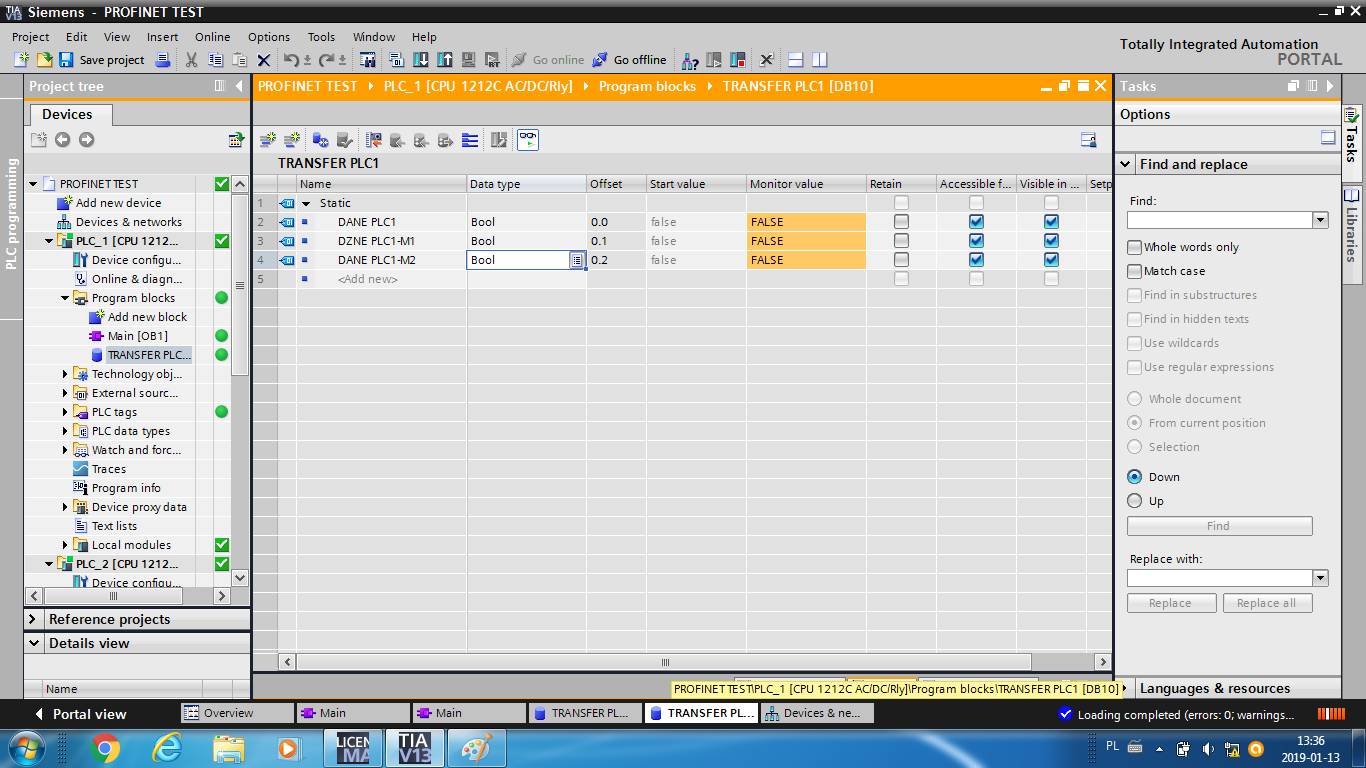1366x768 pixels.
Task: Cut selection with the scissors icon
Action: (191, 60)
